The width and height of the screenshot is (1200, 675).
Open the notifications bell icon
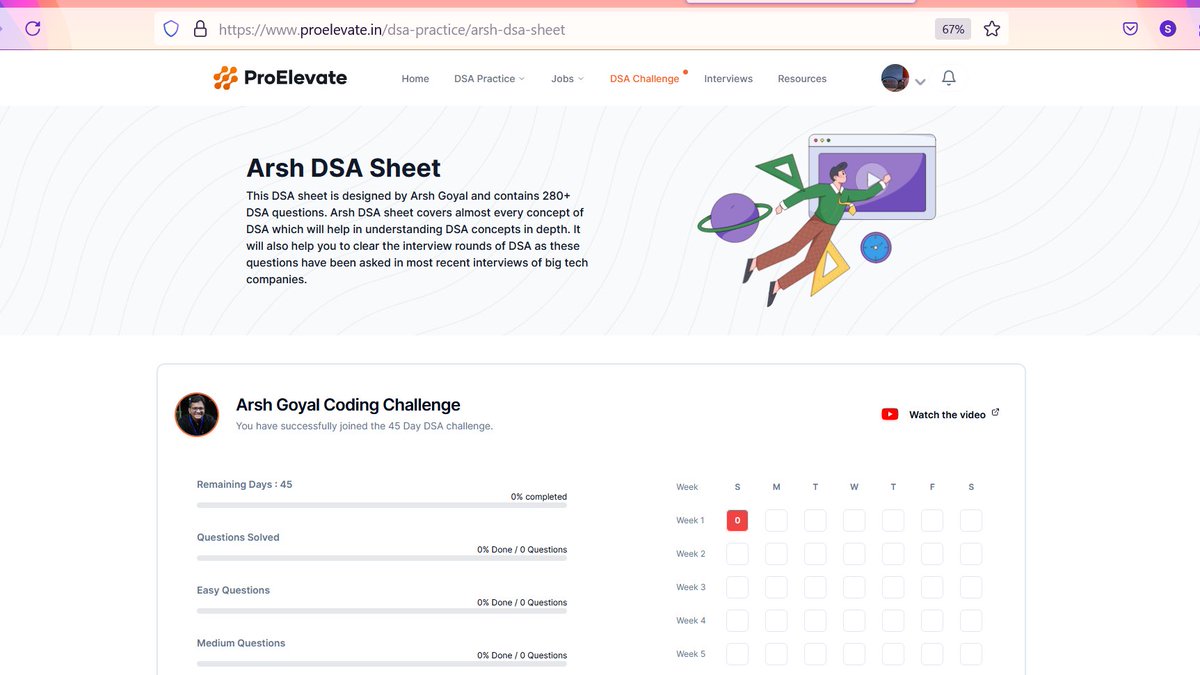coord(949,78)
